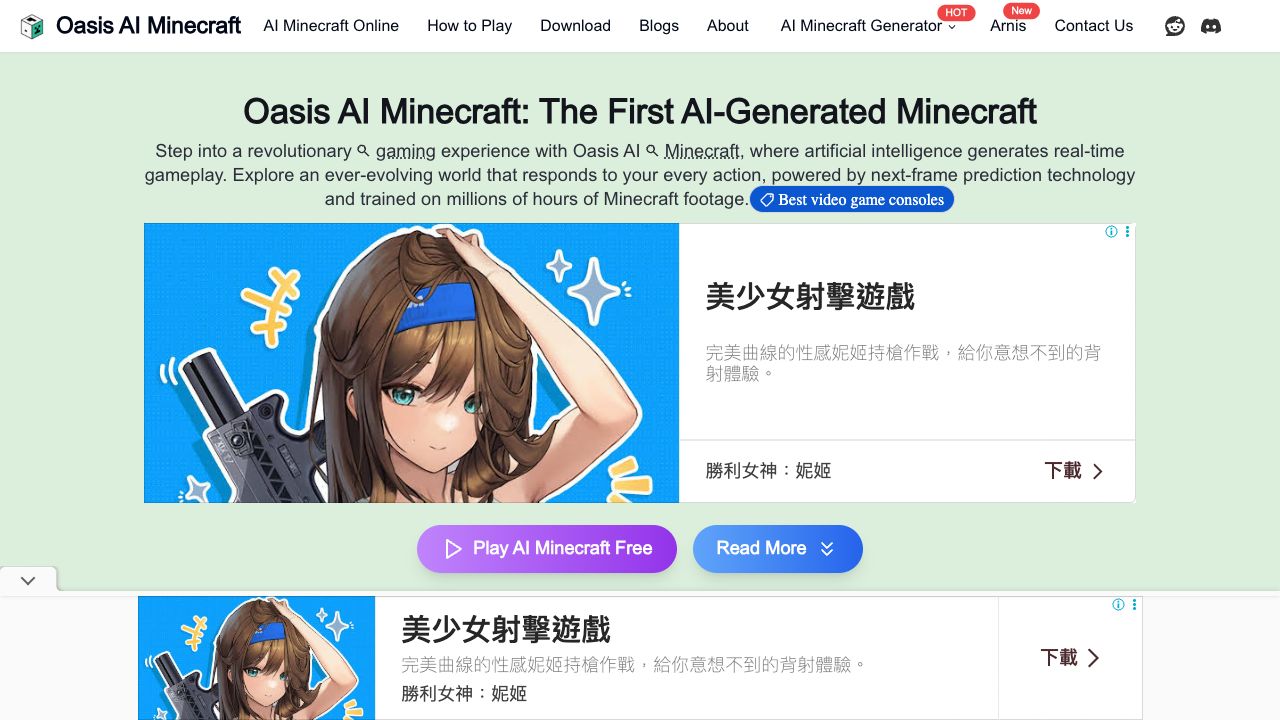Click the ad info icon on bottom banner

tap(1118, 605)
